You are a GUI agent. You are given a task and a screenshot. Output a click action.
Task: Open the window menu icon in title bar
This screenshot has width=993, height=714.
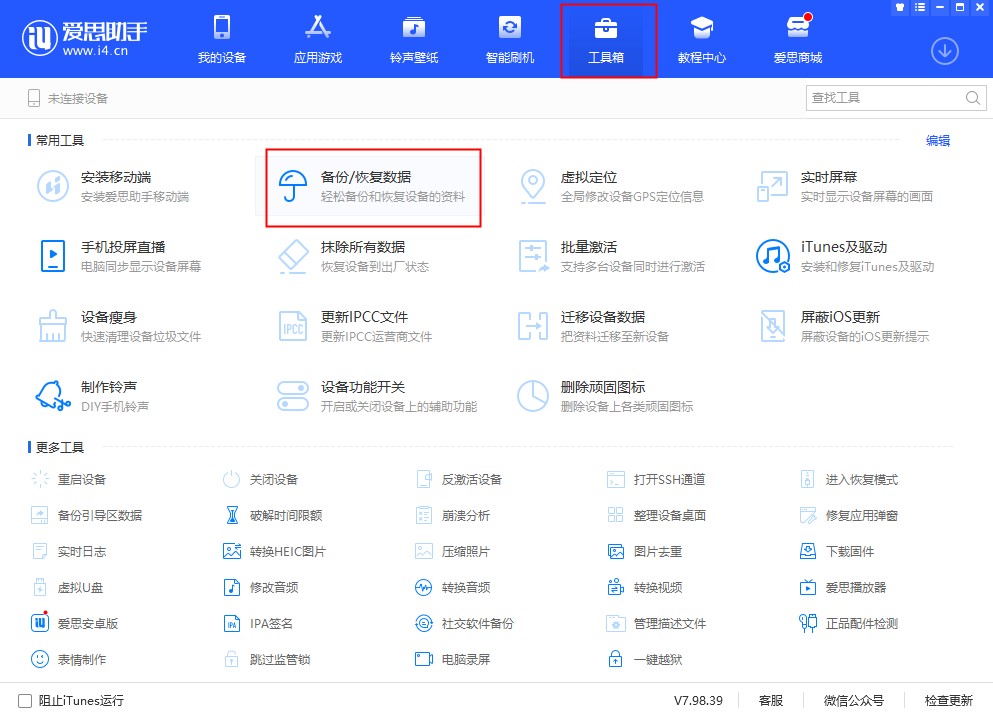coord(918,8)
